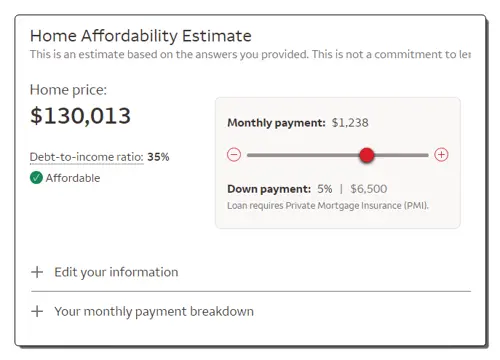Click the Affordable status text
500x360 pixels.
click(73, 178)
